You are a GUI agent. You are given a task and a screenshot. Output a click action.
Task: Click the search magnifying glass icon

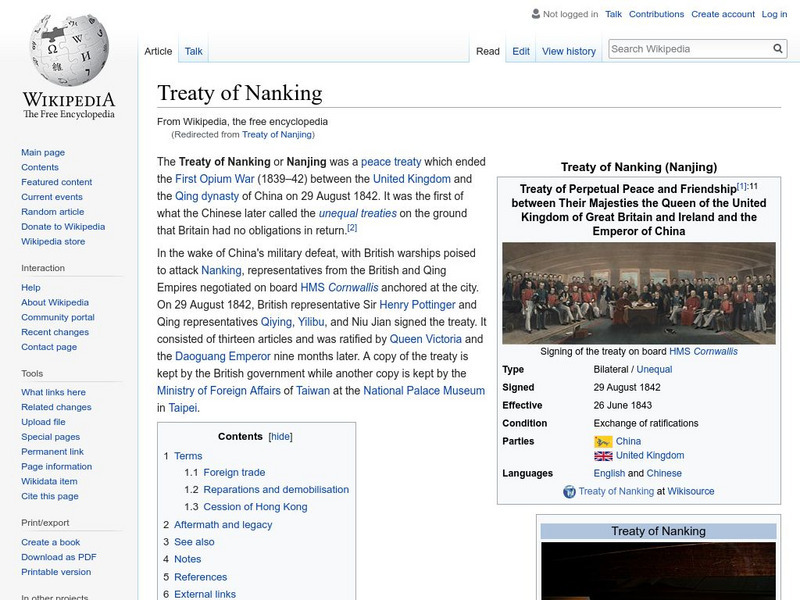tap(777, 47)
